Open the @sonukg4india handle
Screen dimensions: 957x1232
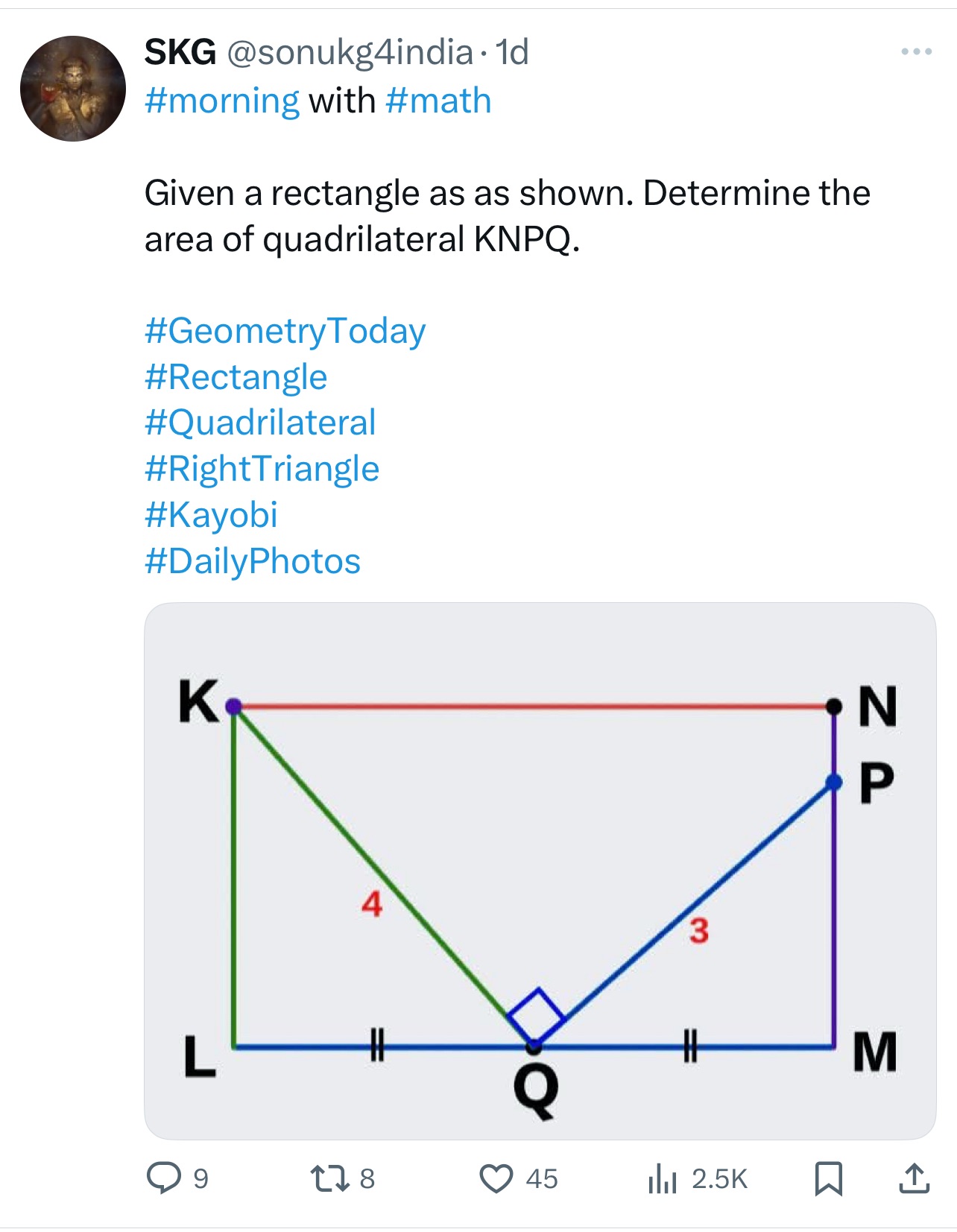point(350,53)
